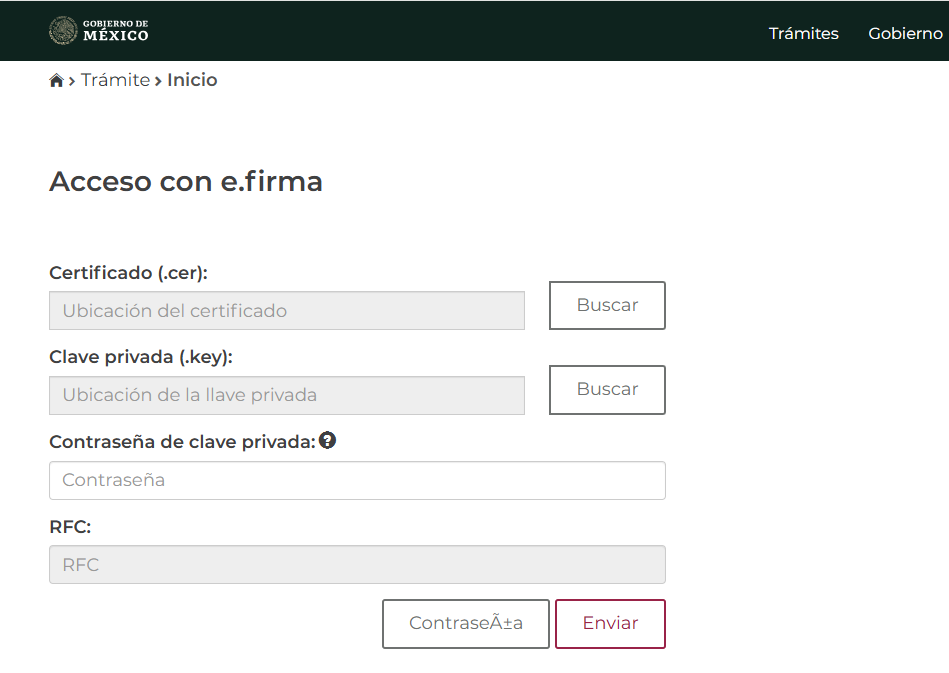Viewport: 949px width, 673px height.
Task: Click the Contraseña de clave privada label
Action: (182, 442)
